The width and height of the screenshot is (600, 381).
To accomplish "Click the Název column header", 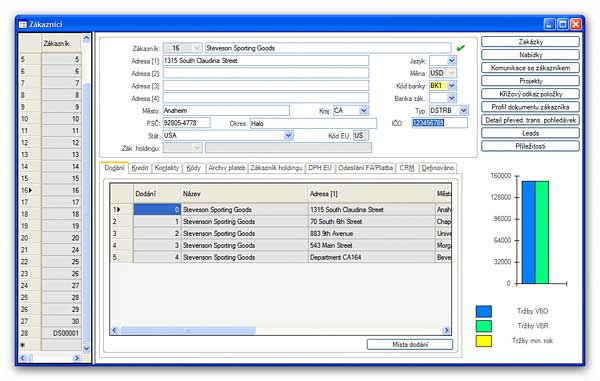I will pos(244,194).
